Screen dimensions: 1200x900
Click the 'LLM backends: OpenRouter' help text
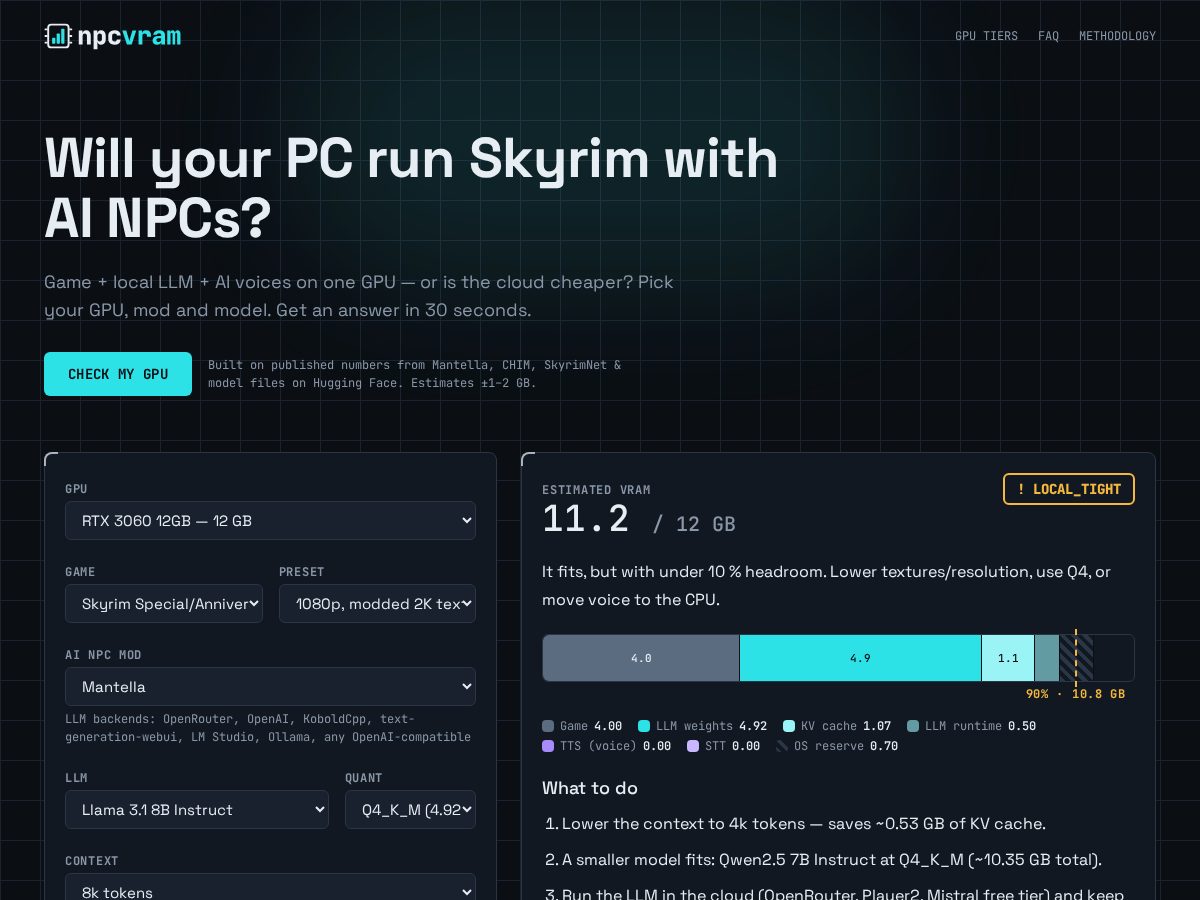[268, 728]
